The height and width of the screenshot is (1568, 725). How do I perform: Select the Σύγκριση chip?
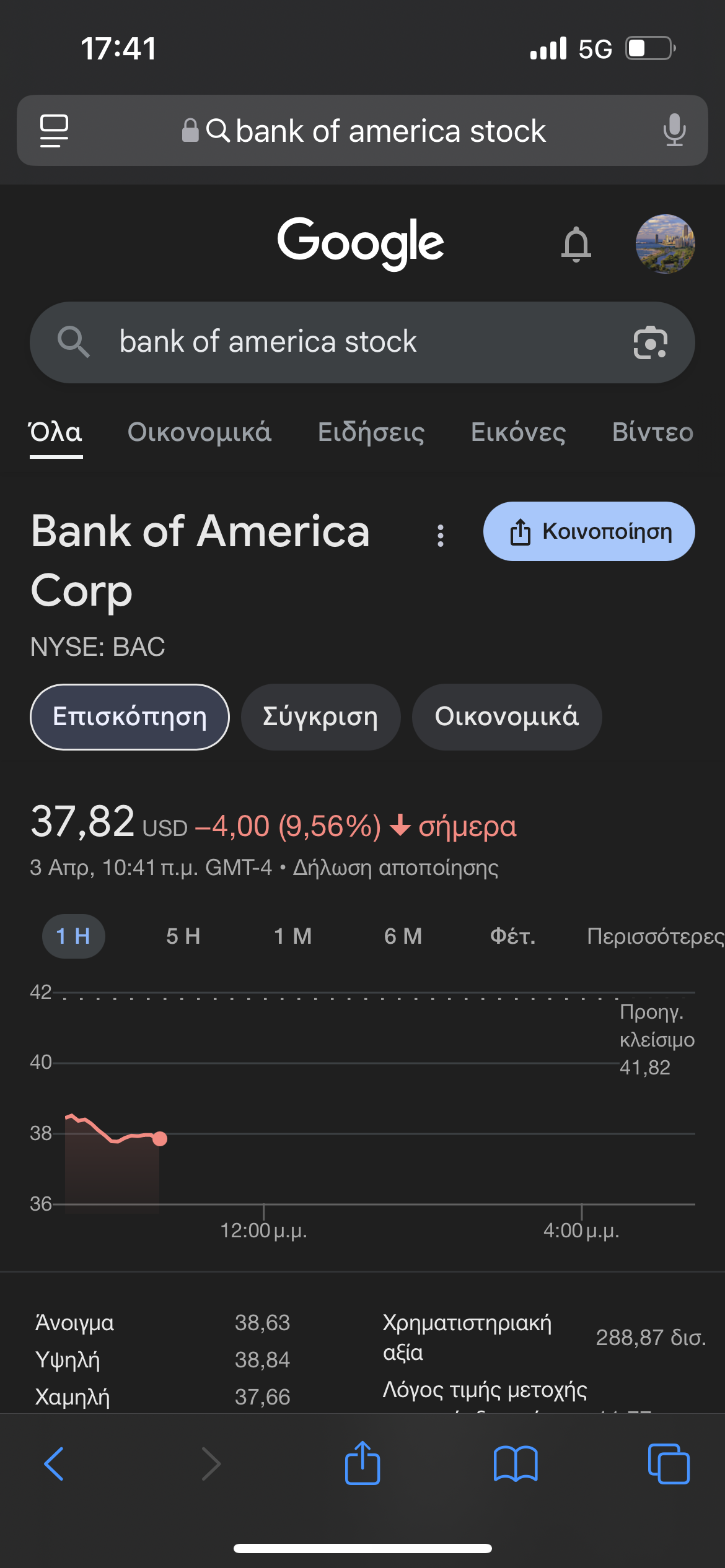tap(320, 716)
